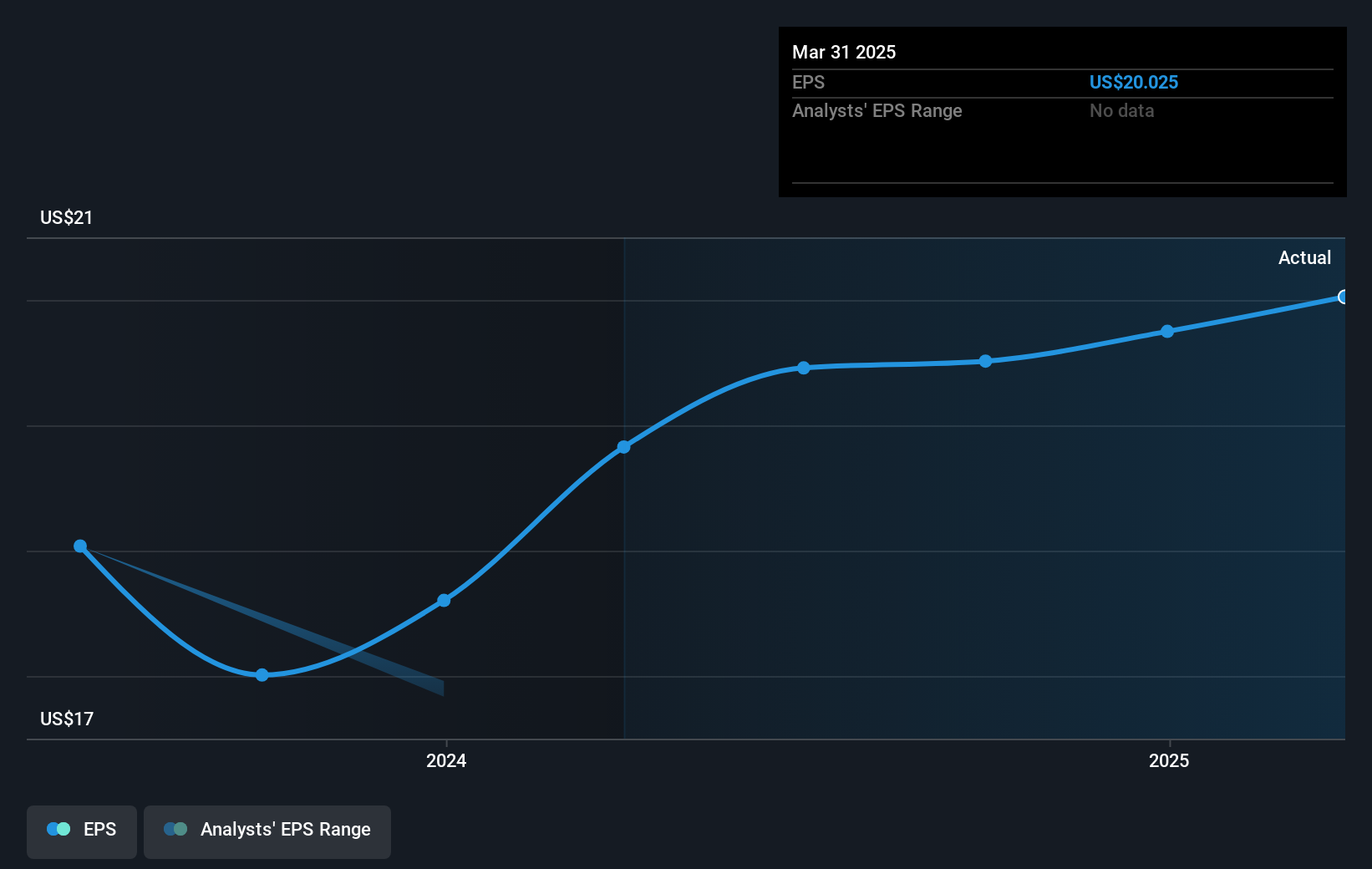1372x869 pixels.
Task: Click the Mar 31 2025 tooltip date
Action: (x=844, y=52)
